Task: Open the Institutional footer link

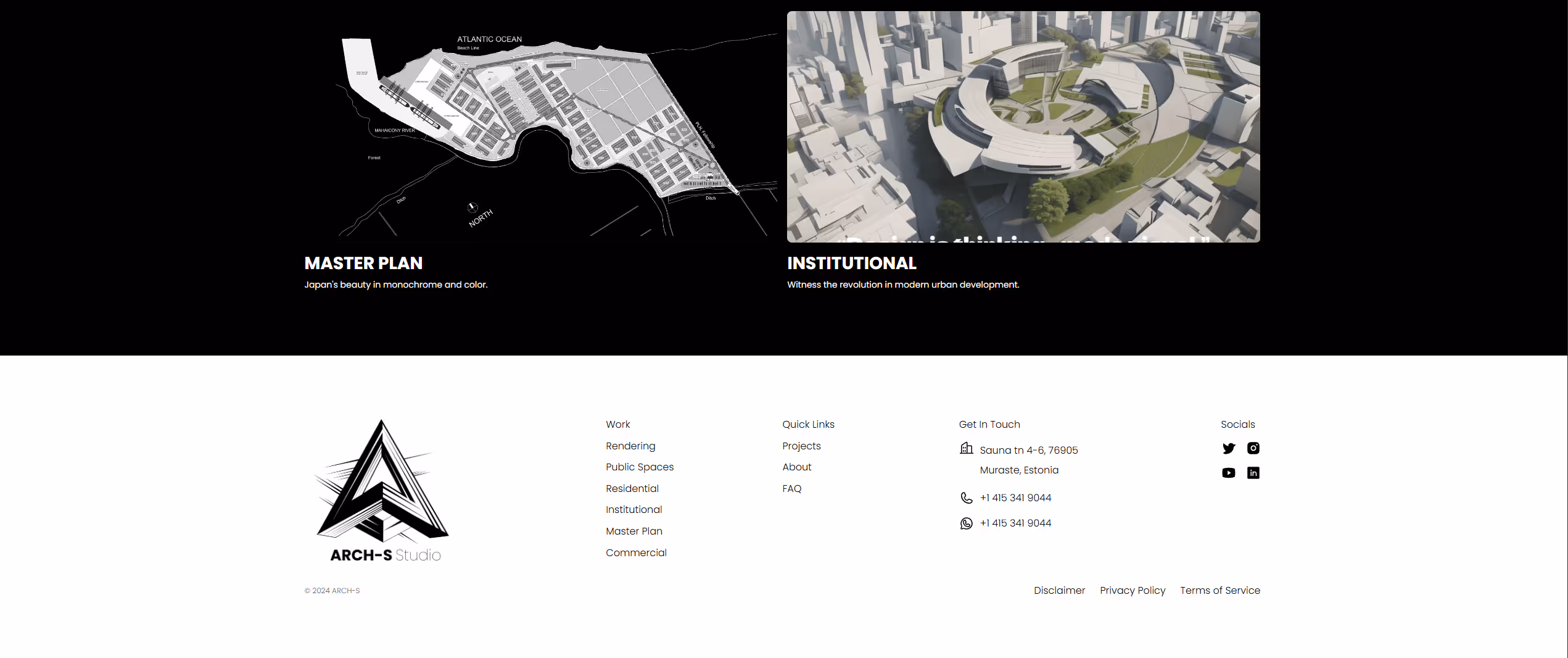Action: [x=634, y=510]
